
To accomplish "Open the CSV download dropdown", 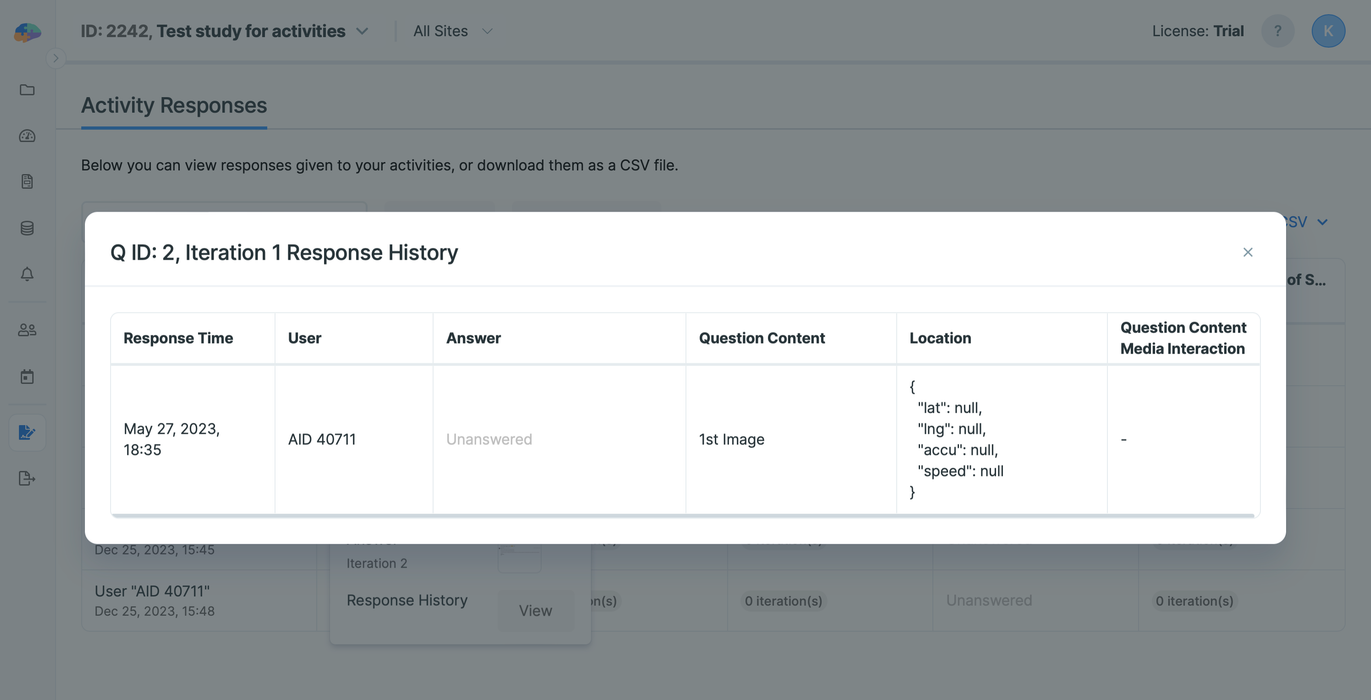I will tap(1320, 221).
